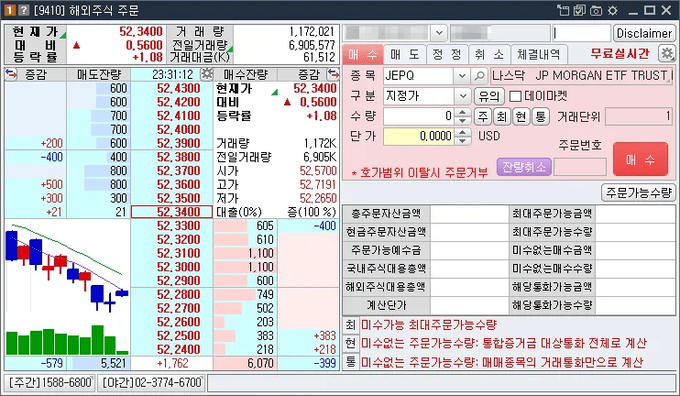The width and height of the screenshot is (680, 396).
Task: Click the password field left of Disclaimer
Action: (582, 33)
